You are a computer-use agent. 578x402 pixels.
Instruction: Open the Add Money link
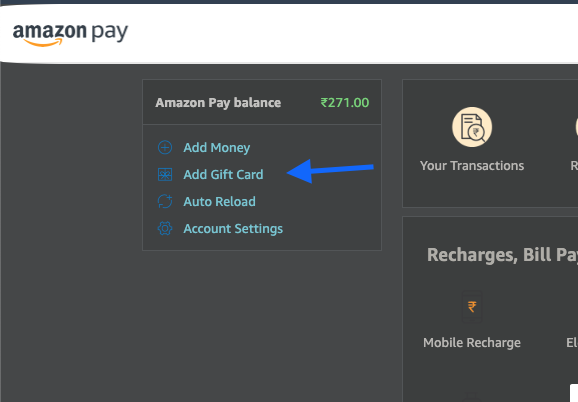pyautogui.click(x=217, y=148)
